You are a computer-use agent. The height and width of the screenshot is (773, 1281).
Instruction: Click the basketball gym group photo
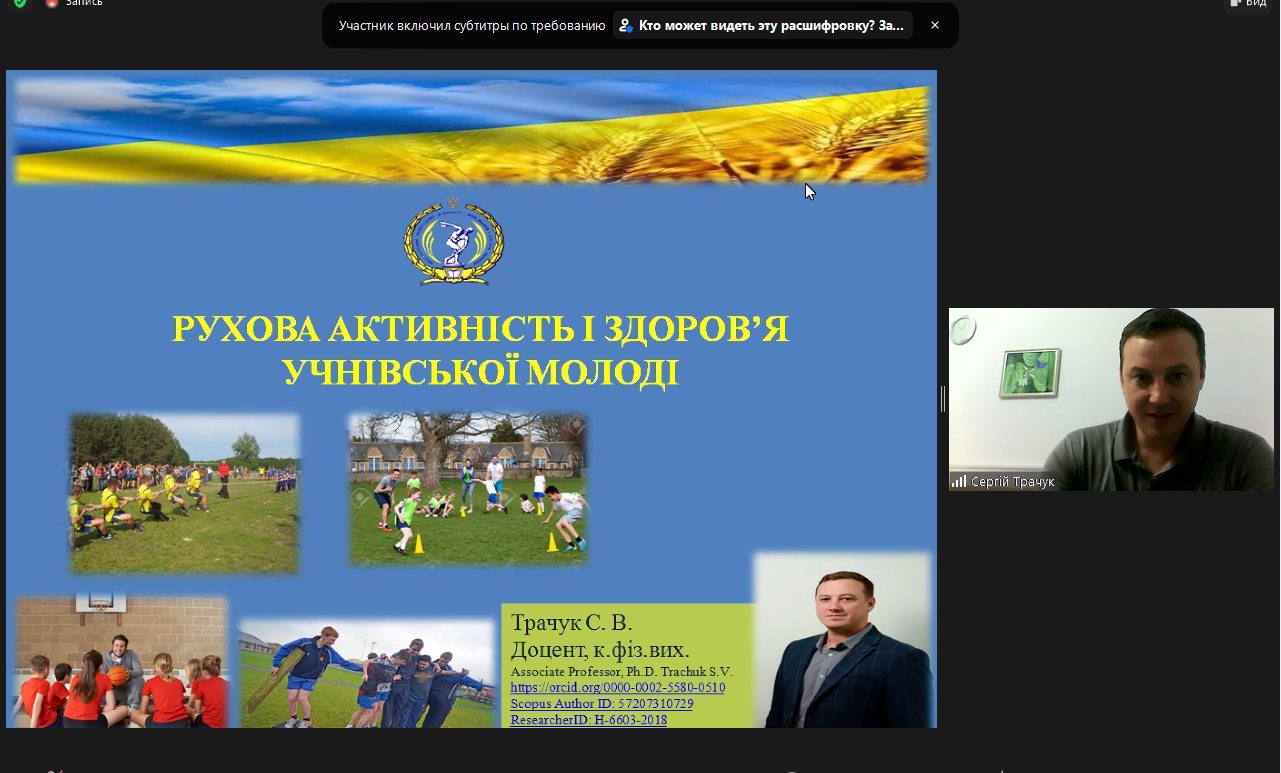tap(120, 660)
